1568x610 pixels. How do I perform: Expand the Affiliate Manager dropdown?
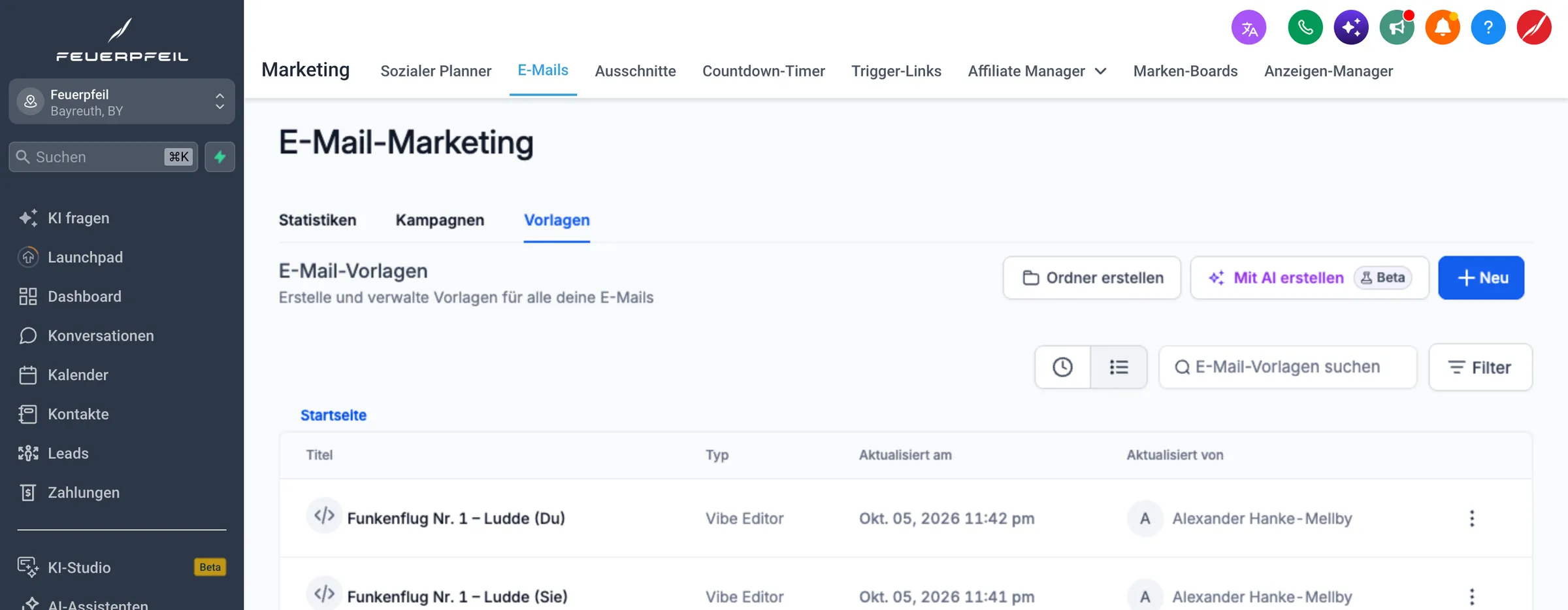click(x=1037, y=71)
